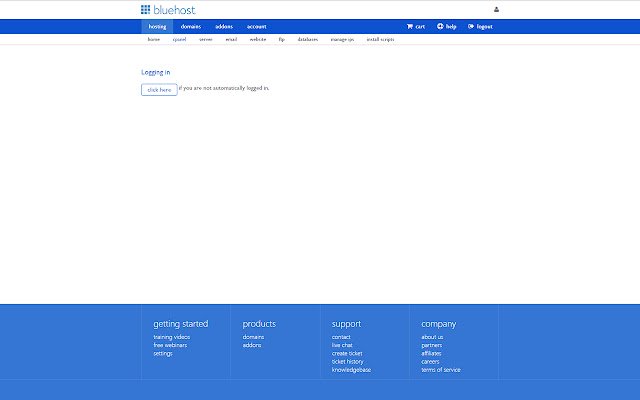This screenshot has width=640, height=400.
Task: Select the hosting tab
Action: [157, 27]
